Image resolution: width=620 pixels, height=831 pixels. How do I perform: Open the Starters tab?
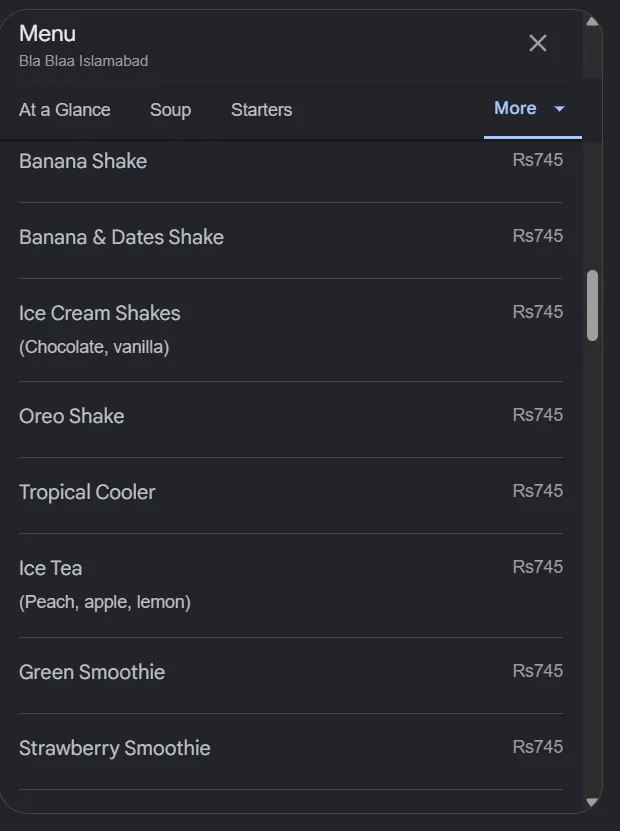pyautogui.click(x=261, y=110)
